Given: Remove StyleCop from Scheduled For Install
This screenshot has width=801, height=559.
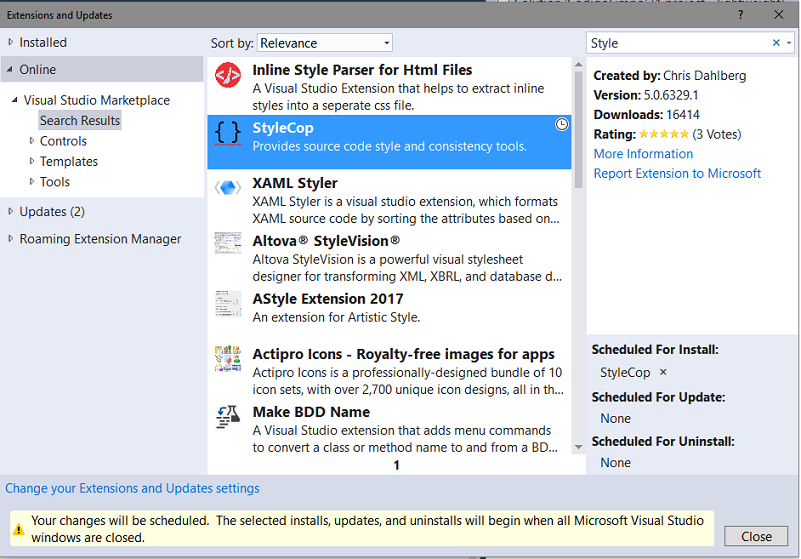Looking at the screenshot, I should (663, 372).
